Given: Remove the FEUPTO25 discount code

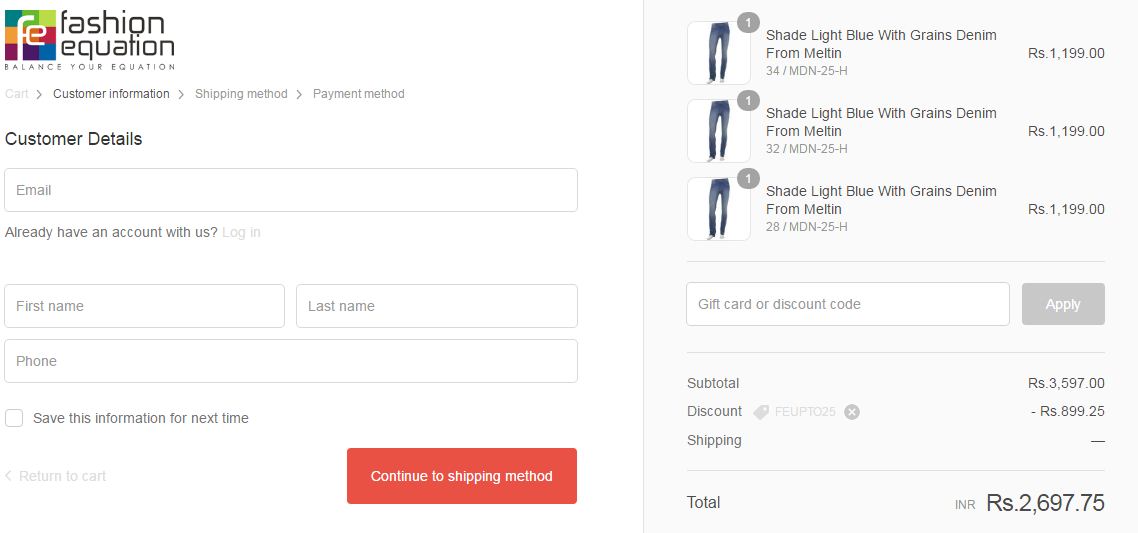Looking at the screenshot, I should coord(852,412).
